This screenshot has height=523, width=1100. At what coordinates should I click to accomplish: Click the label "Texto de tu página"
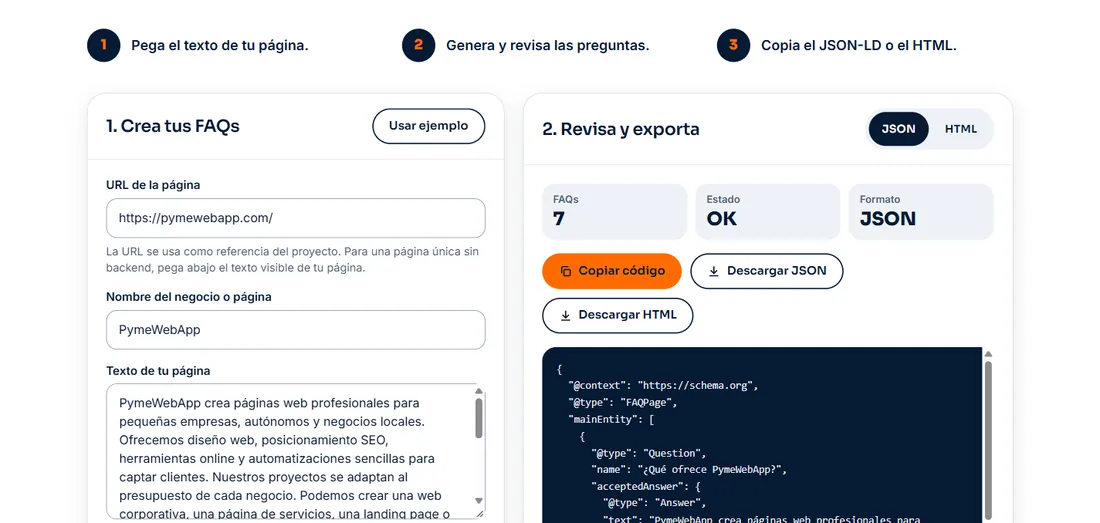[158, 371]
